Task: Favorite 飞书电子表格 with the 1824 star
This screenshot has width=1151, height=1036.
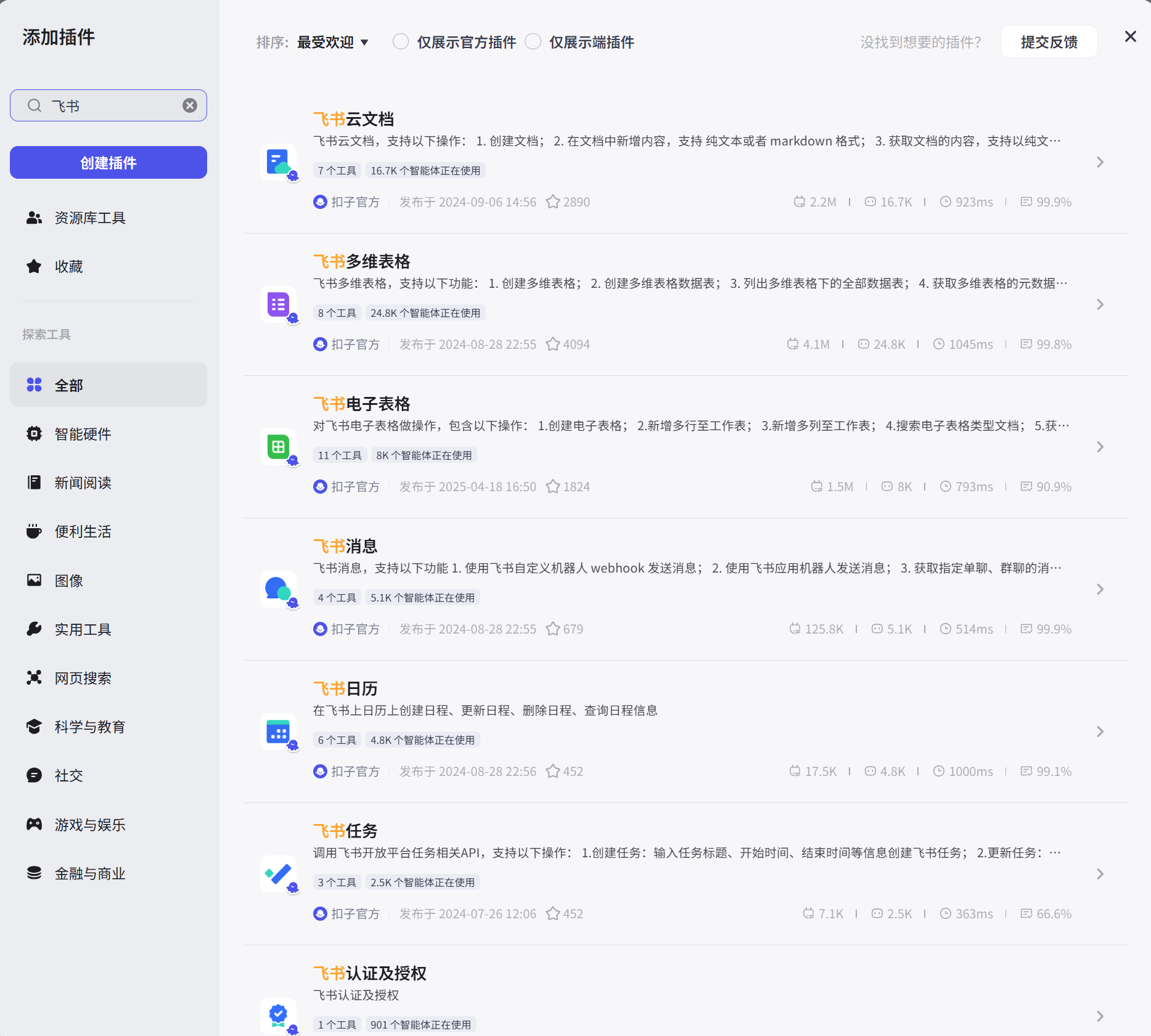Action: click(x=553, y=487)
